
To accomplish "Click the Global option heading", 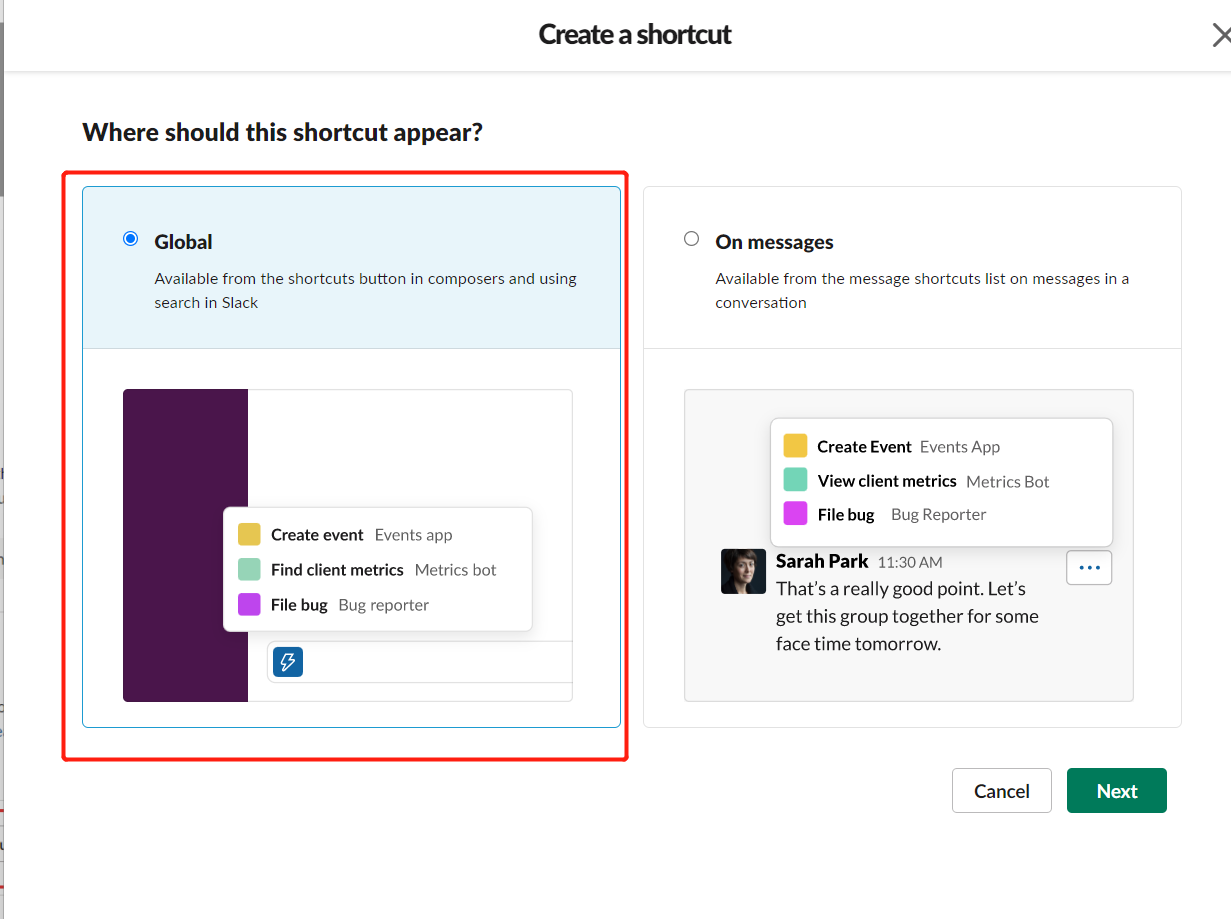I will (x=183, y=242).
